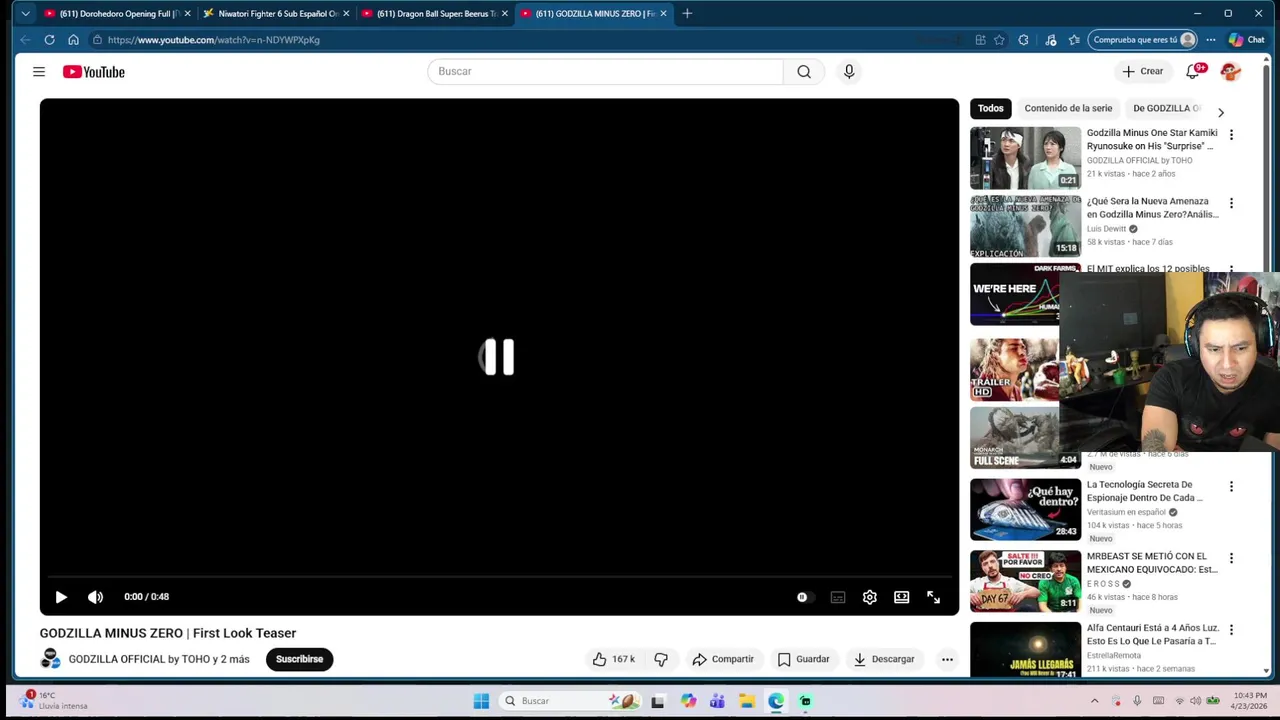Save the video with Guardar

click(804, 659)
